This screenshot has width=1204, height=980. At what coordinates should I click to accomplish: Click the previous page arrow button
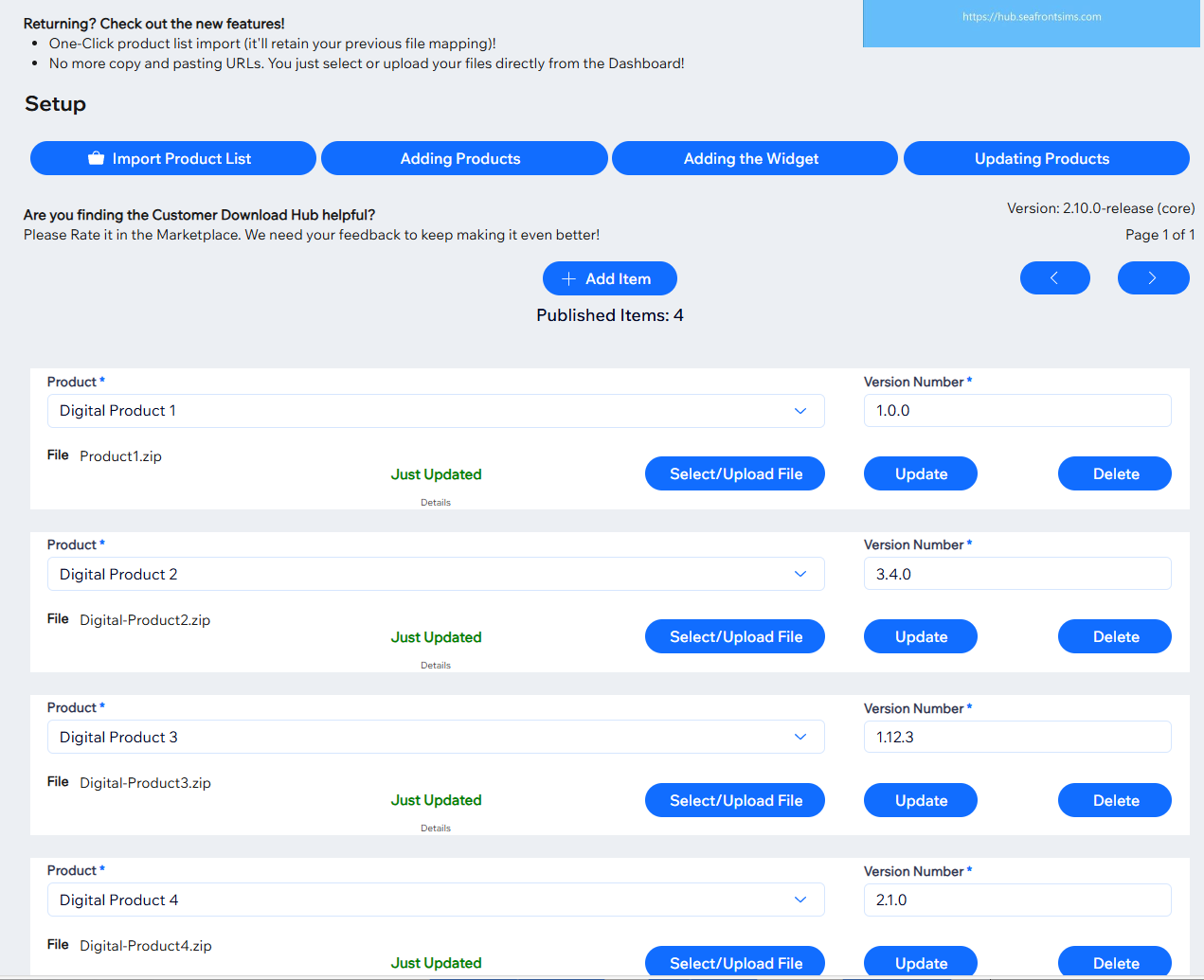tap(1054, 278)
